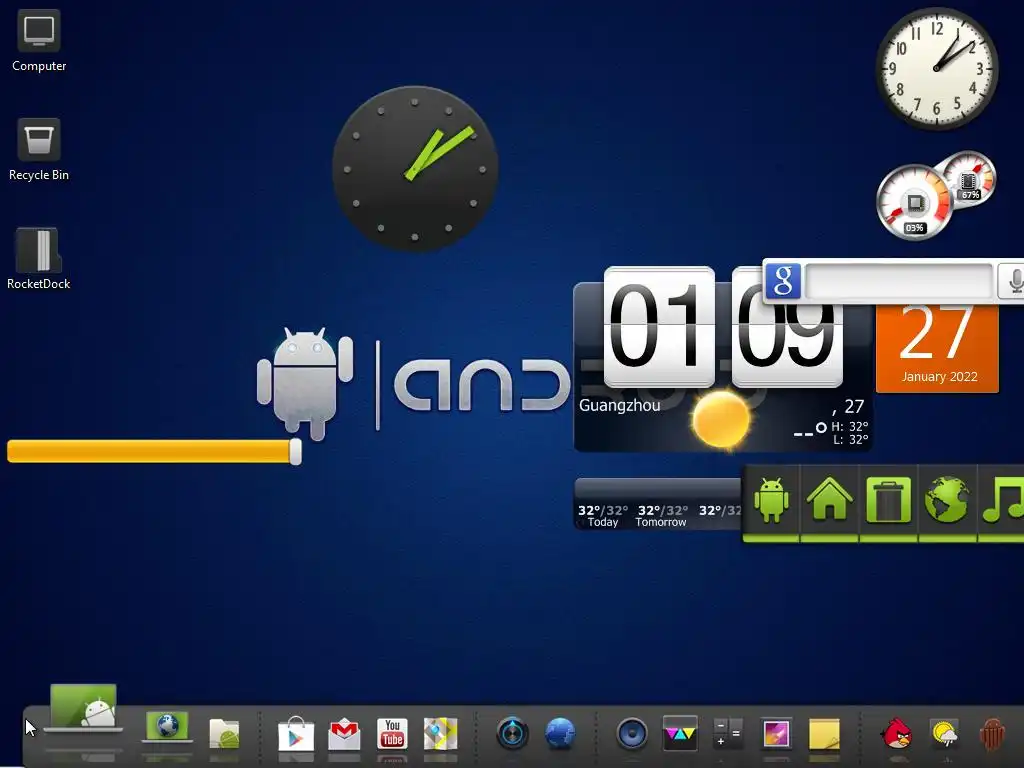Click the dark analog clock with green hands
The height and width of the screenshot is (768, 1024).
coord(415,168)
